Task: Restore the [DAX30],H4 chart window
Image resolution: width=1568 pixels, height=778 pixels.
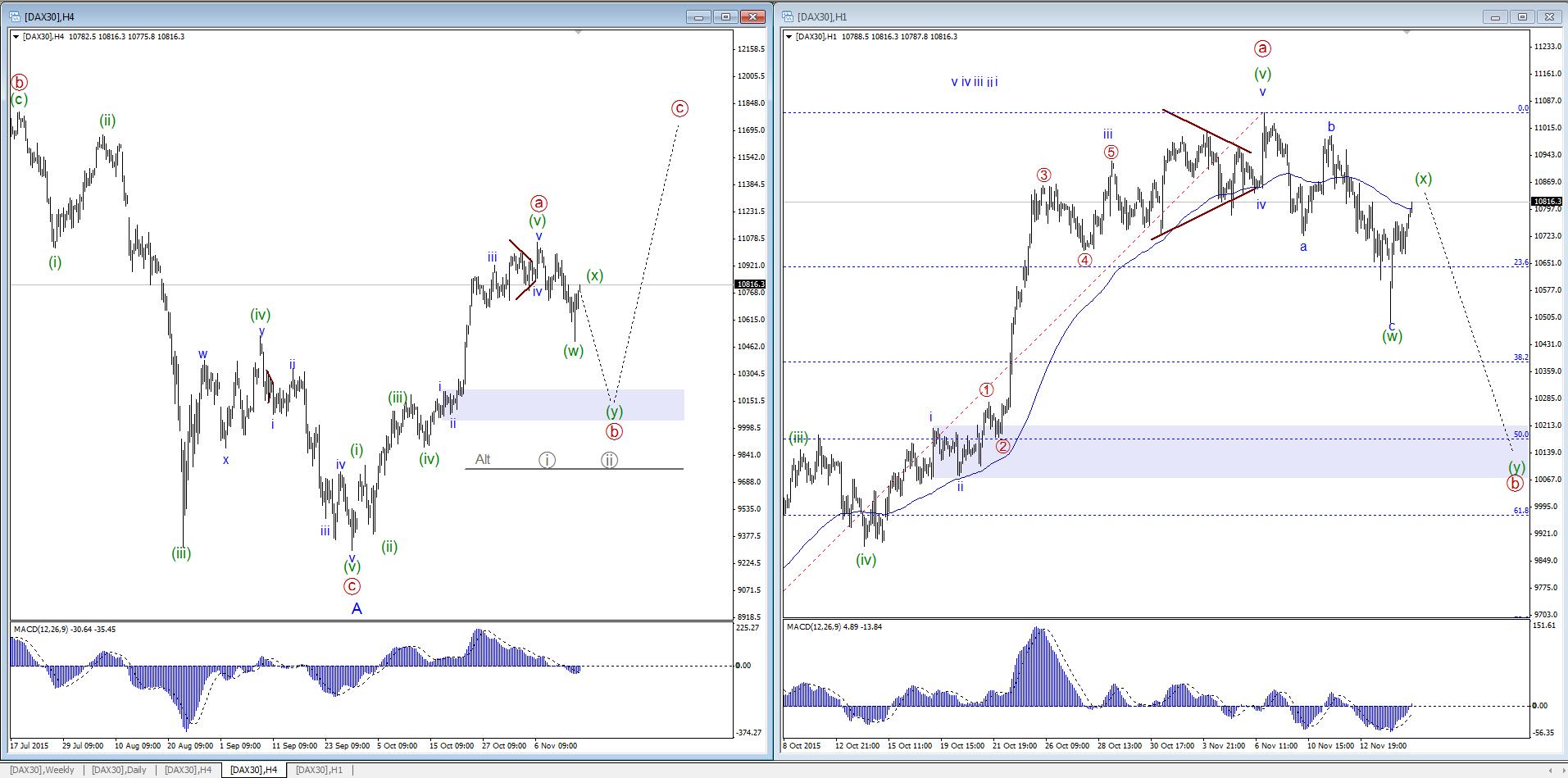Action: click(726, 16)
